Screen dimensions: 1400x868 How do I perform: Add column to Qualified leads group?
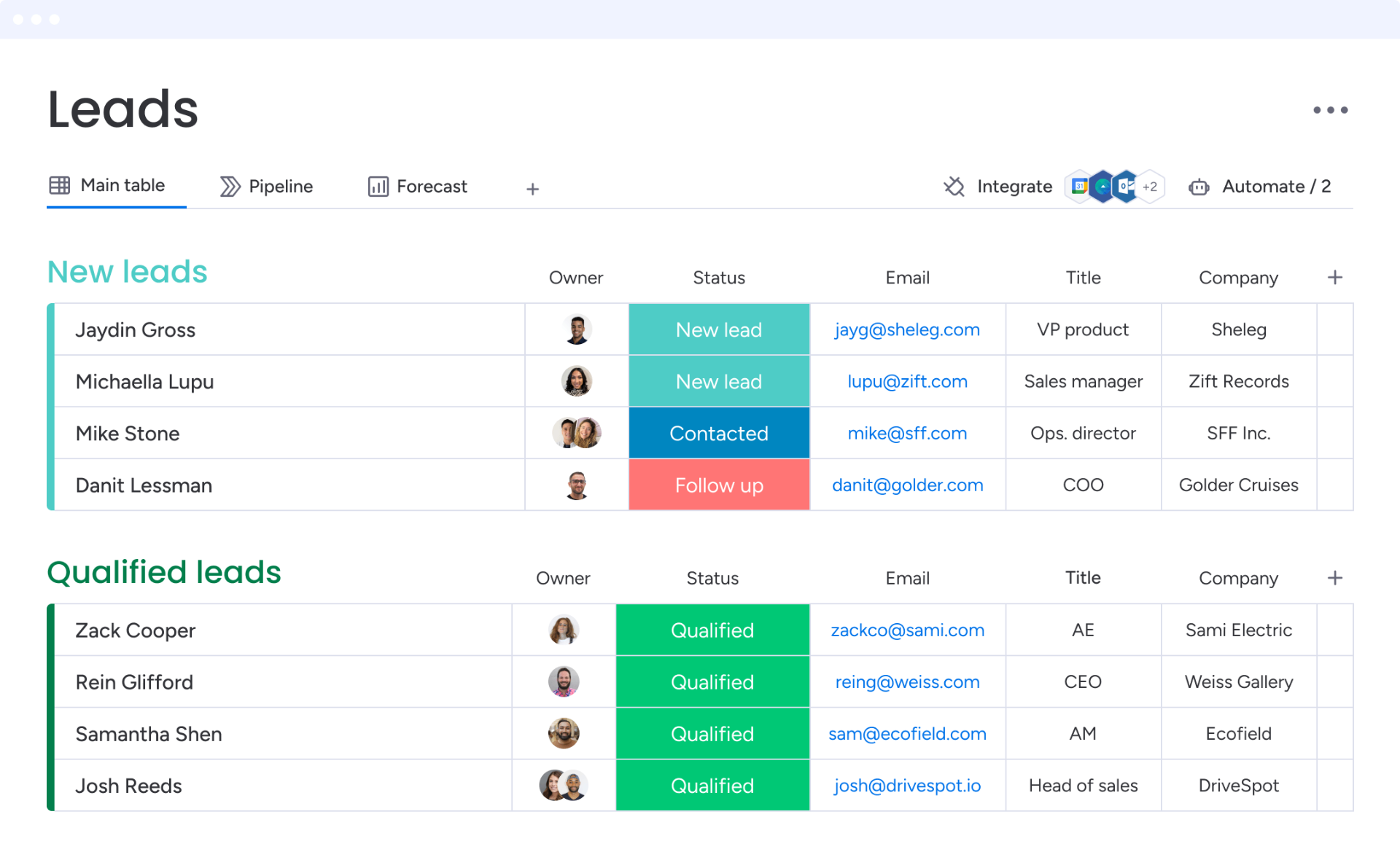pos(1334,578)
